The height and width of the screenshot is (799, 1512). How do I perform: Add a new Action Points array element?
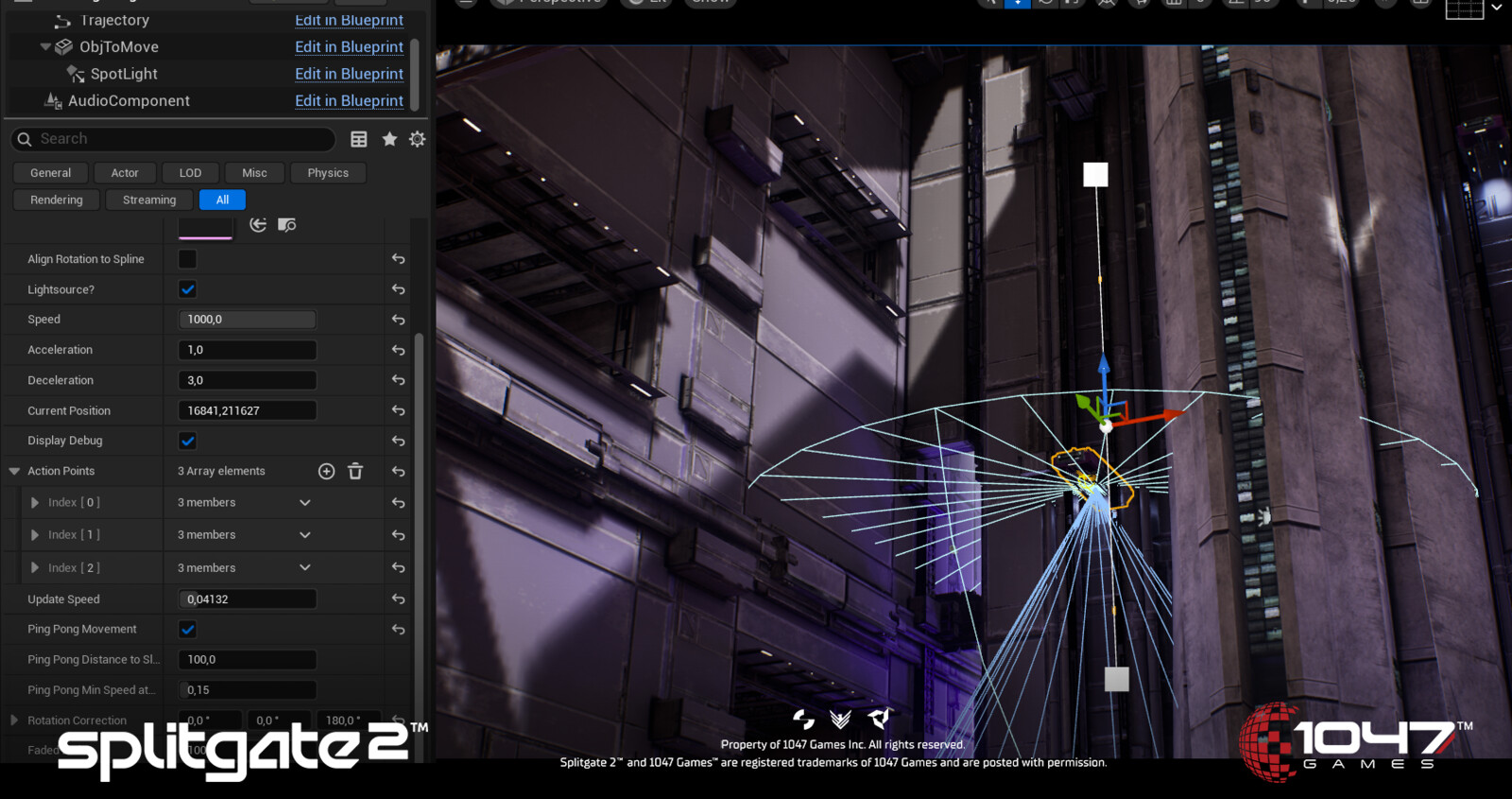point(326,471)
